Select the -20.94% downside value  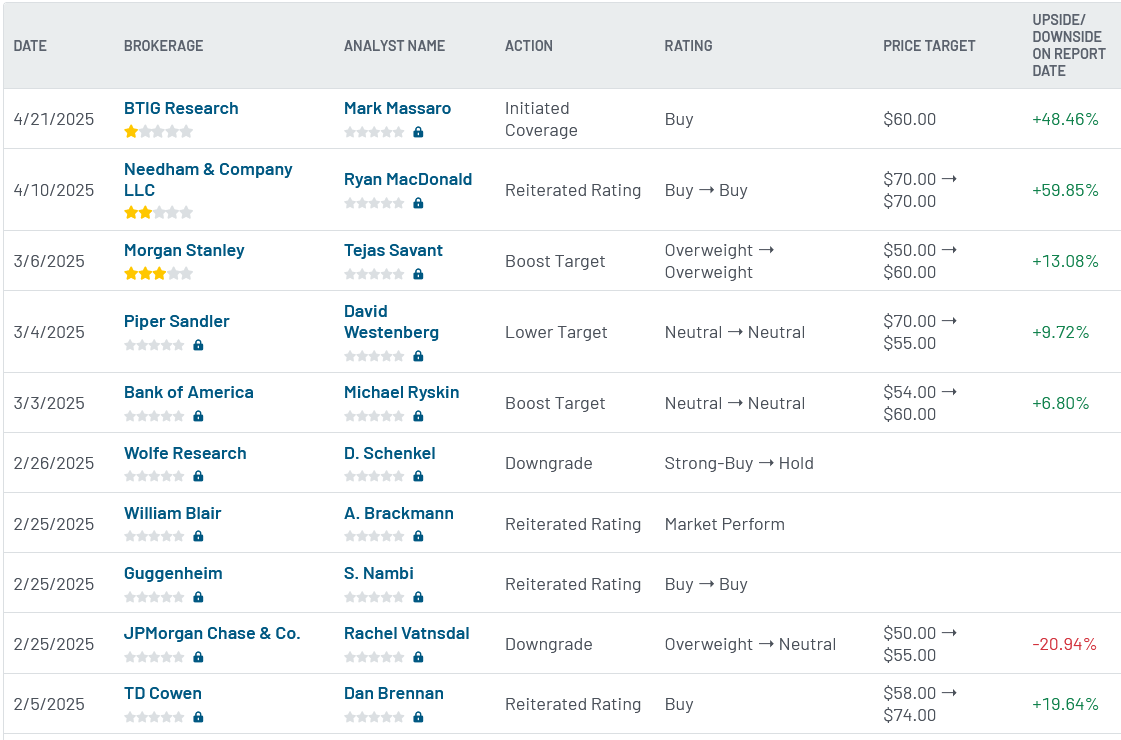pos(1065,644)
